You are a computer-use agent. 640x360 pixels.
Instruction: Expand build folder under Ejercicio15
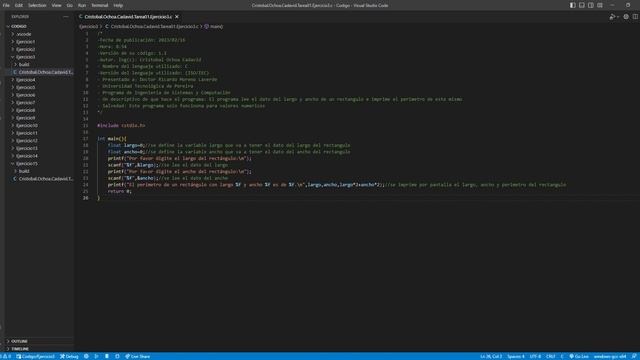tap(39, 171)
